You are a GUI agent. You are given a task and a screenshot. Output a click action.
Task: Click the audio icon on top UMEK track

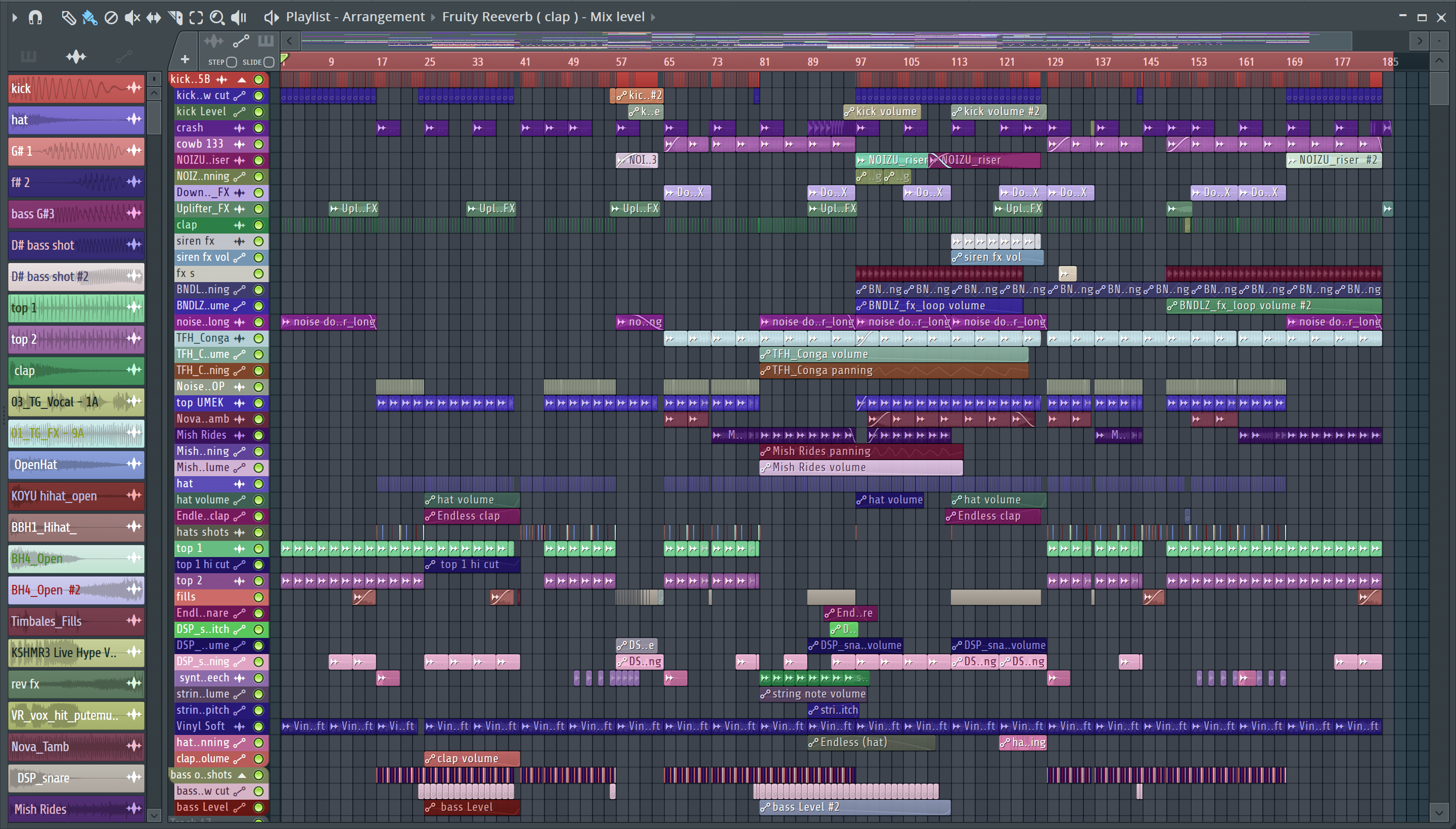pyautogui.click(x=240, y=403)
